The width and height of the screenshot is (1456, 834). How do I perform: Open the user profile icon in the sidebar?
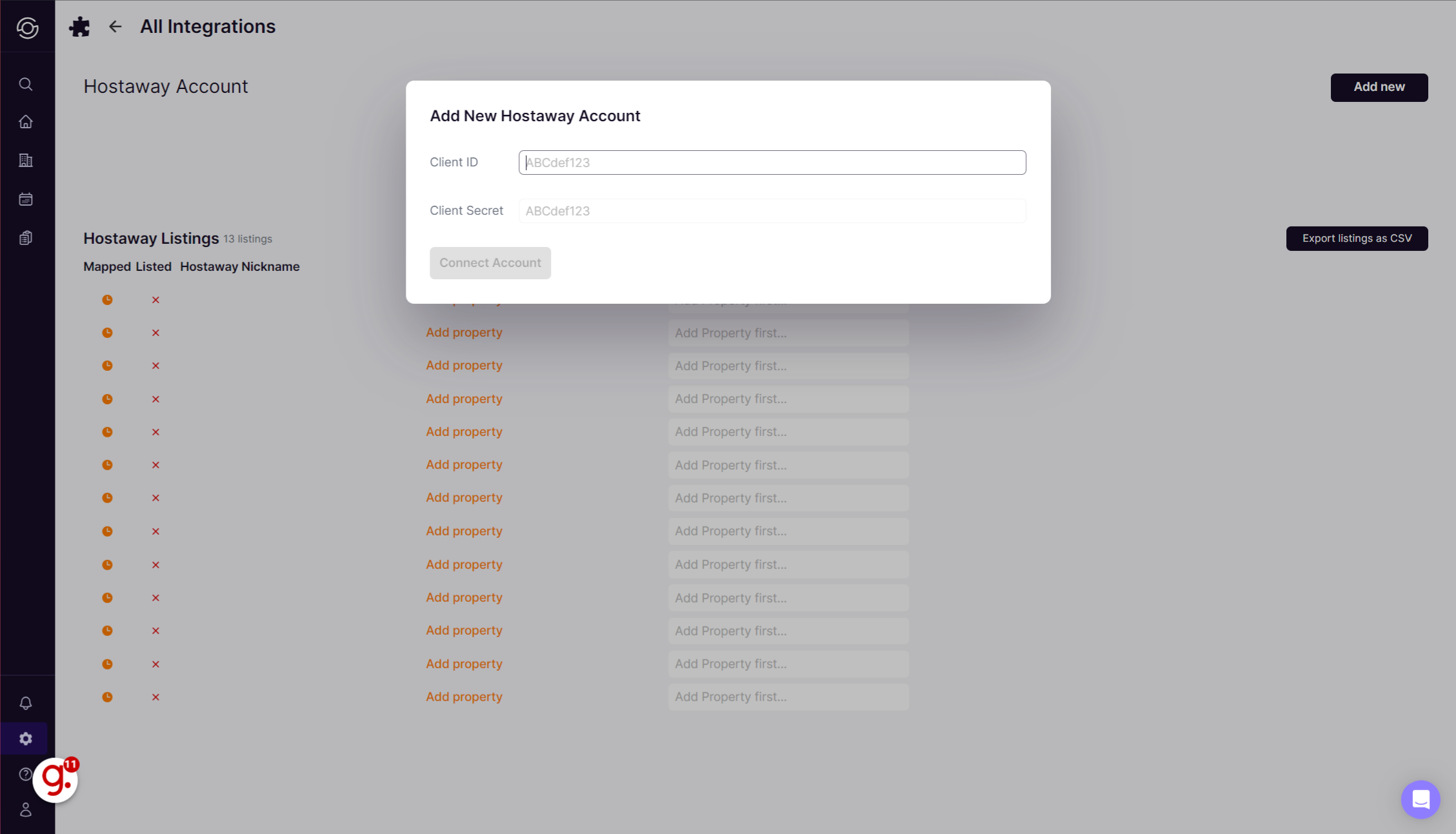(x=26, y=810)
